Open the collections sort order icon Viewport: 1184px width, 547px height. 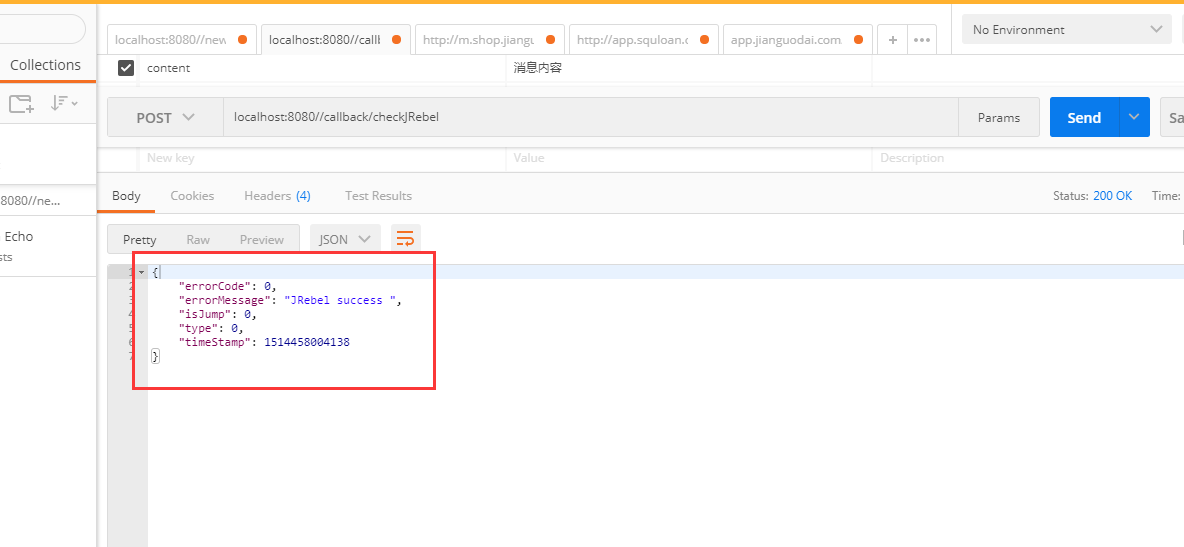[64, 103]
